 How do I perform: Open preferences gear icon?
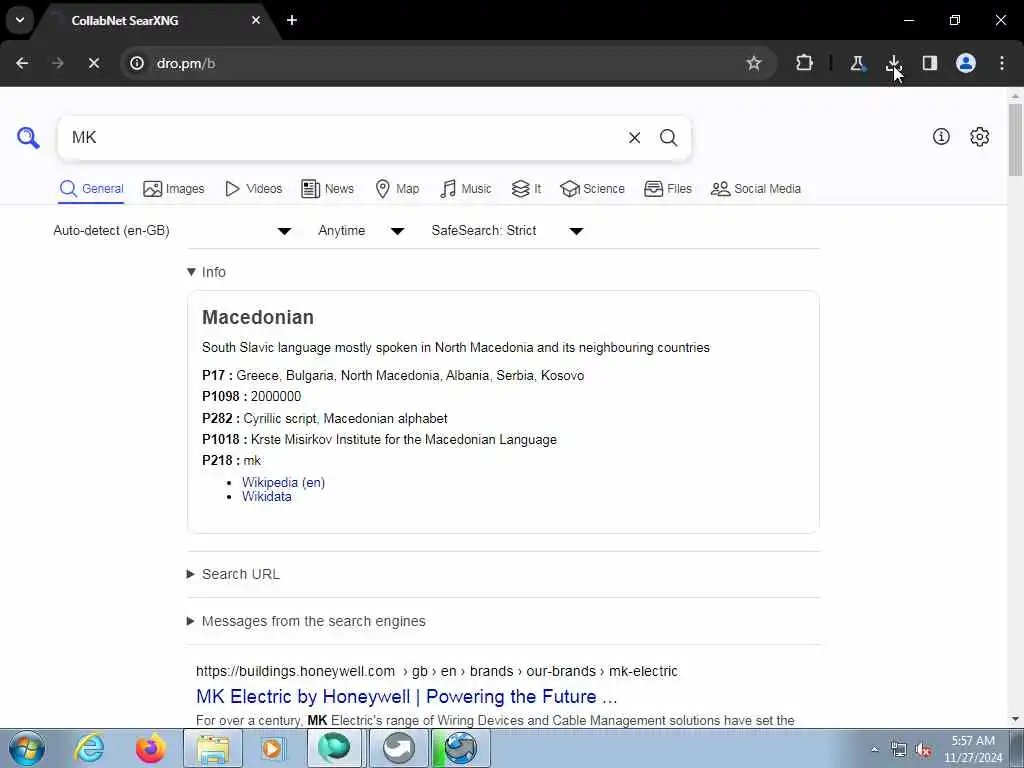(x=979, y=136)
